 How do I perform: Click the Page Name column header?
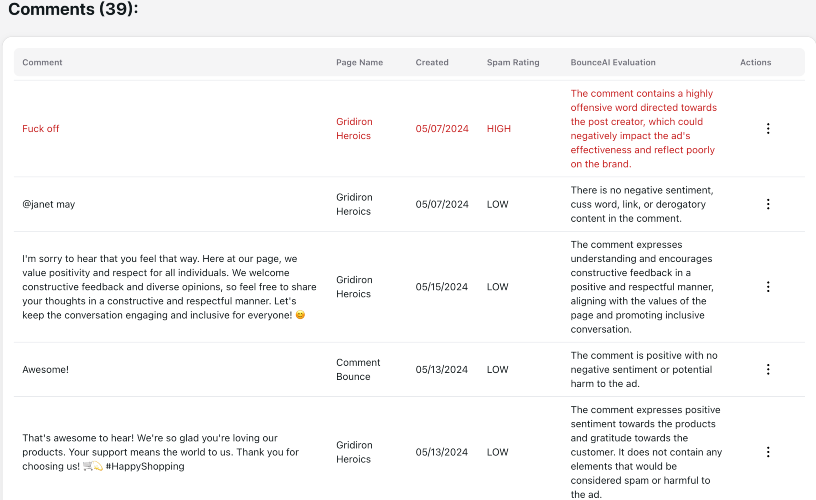pos(359,62)
